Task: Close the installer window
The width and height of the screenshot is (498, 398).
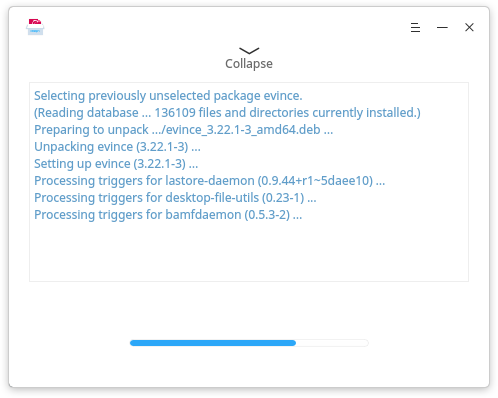Action: click(x=469, y=27)
